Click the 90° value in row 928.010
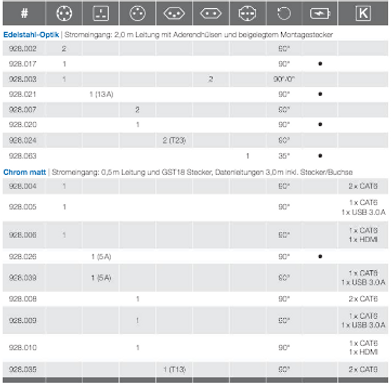Image resolution: width=392 pixels, height=383 pixels. point(284,348)
